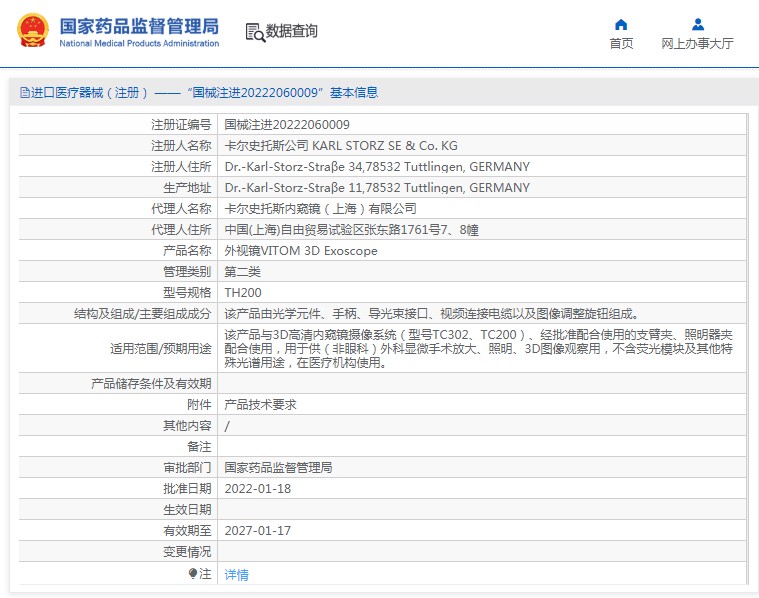Screen dimensions: 759x598
Task: Click the national emblem logo
Action: pos(33,31)
